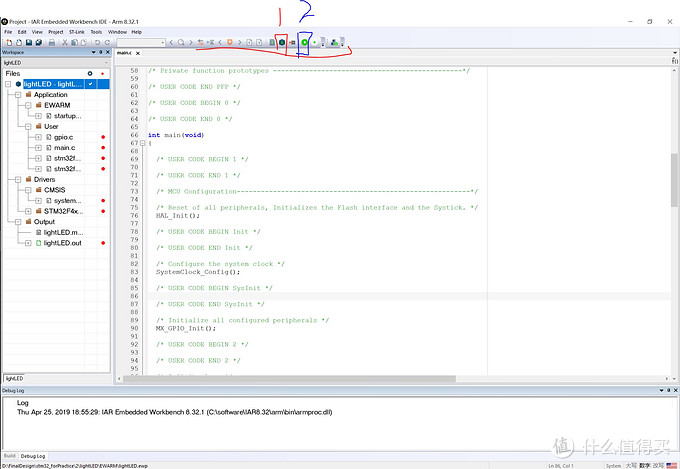
Task: Expand the STM32F4x folder
Action: (28, 211)
